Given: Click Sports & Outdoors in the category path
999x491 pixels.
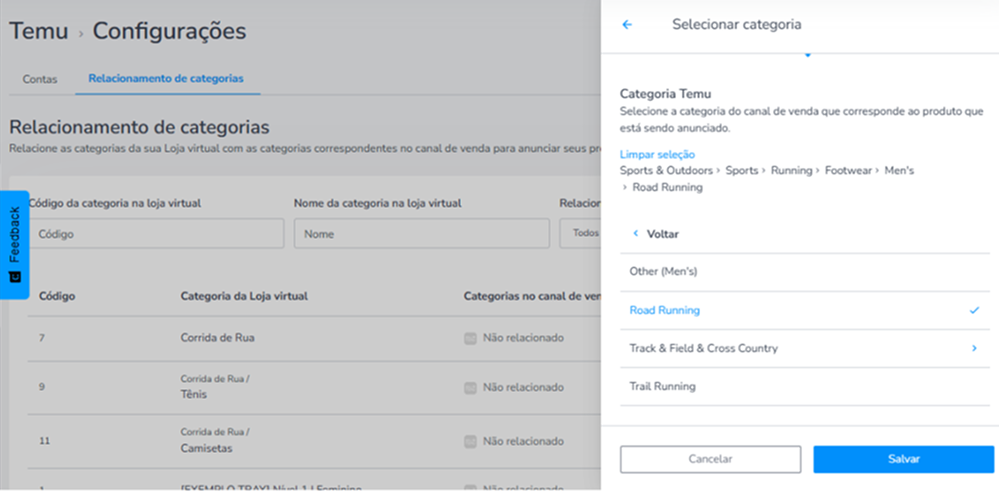Looking at the screenshot, I should (x=666, y=171).
